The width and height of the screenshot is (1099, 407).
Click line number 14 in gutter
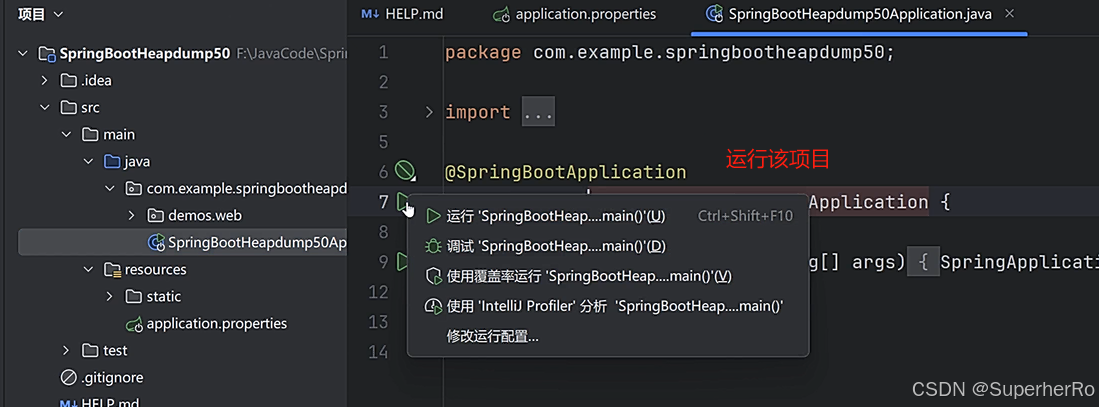tap(378, 352)
